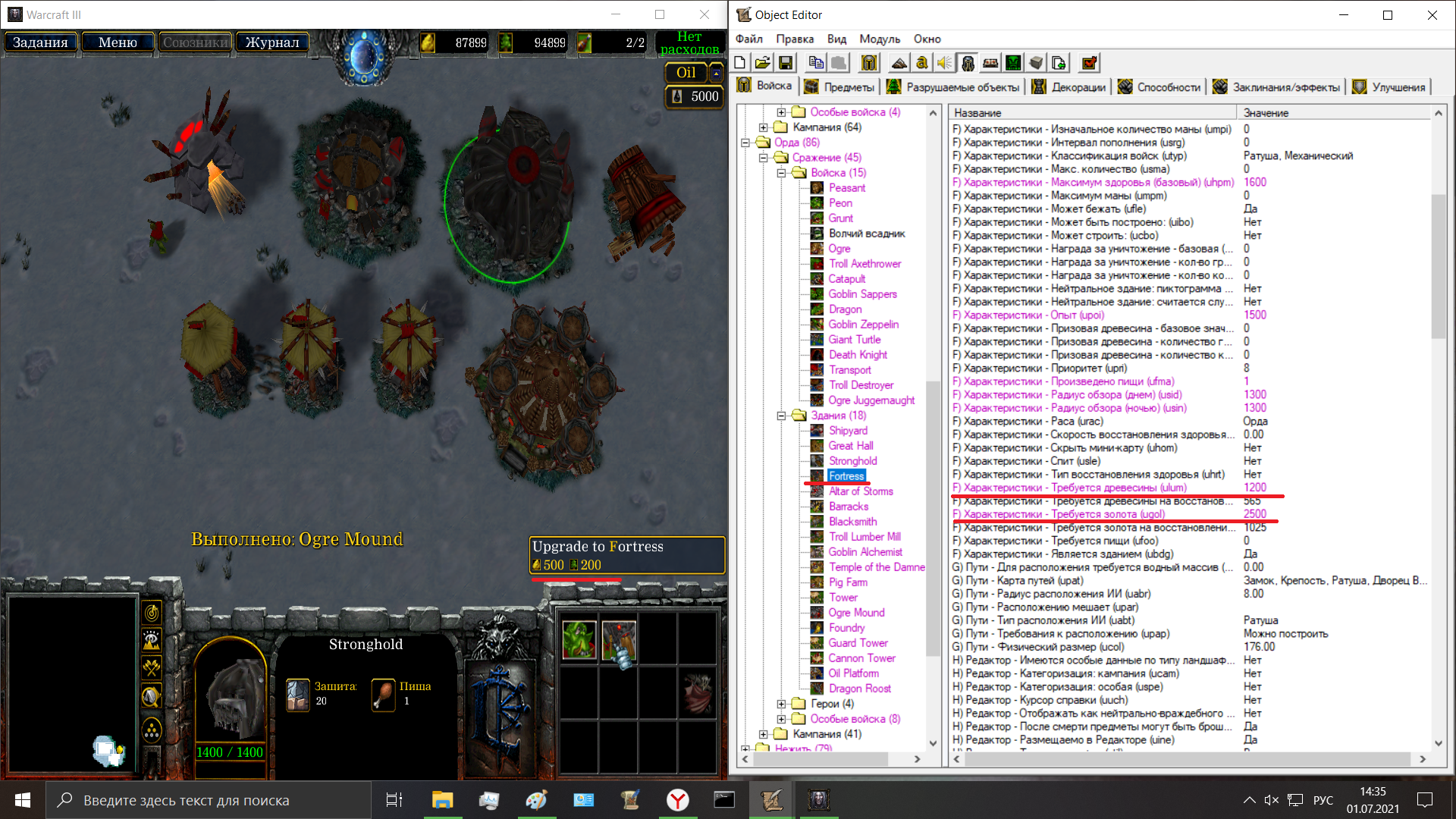Click the gold resource icon in game
Screen dimensions: 1456x819
pyautogui.click(x=428, y=42)
